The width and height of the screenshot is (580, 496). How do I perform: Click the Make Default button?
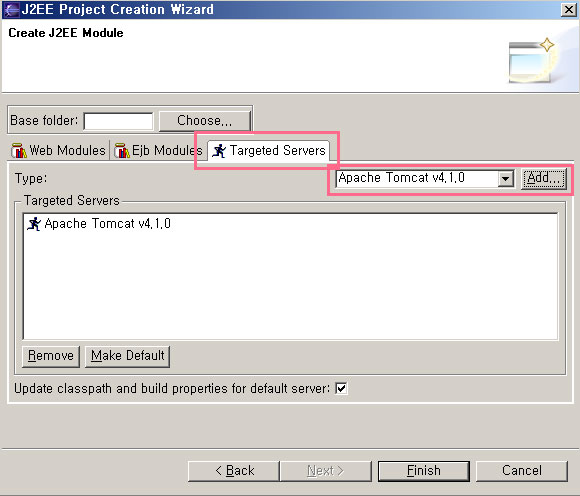(x=128, y=356)
